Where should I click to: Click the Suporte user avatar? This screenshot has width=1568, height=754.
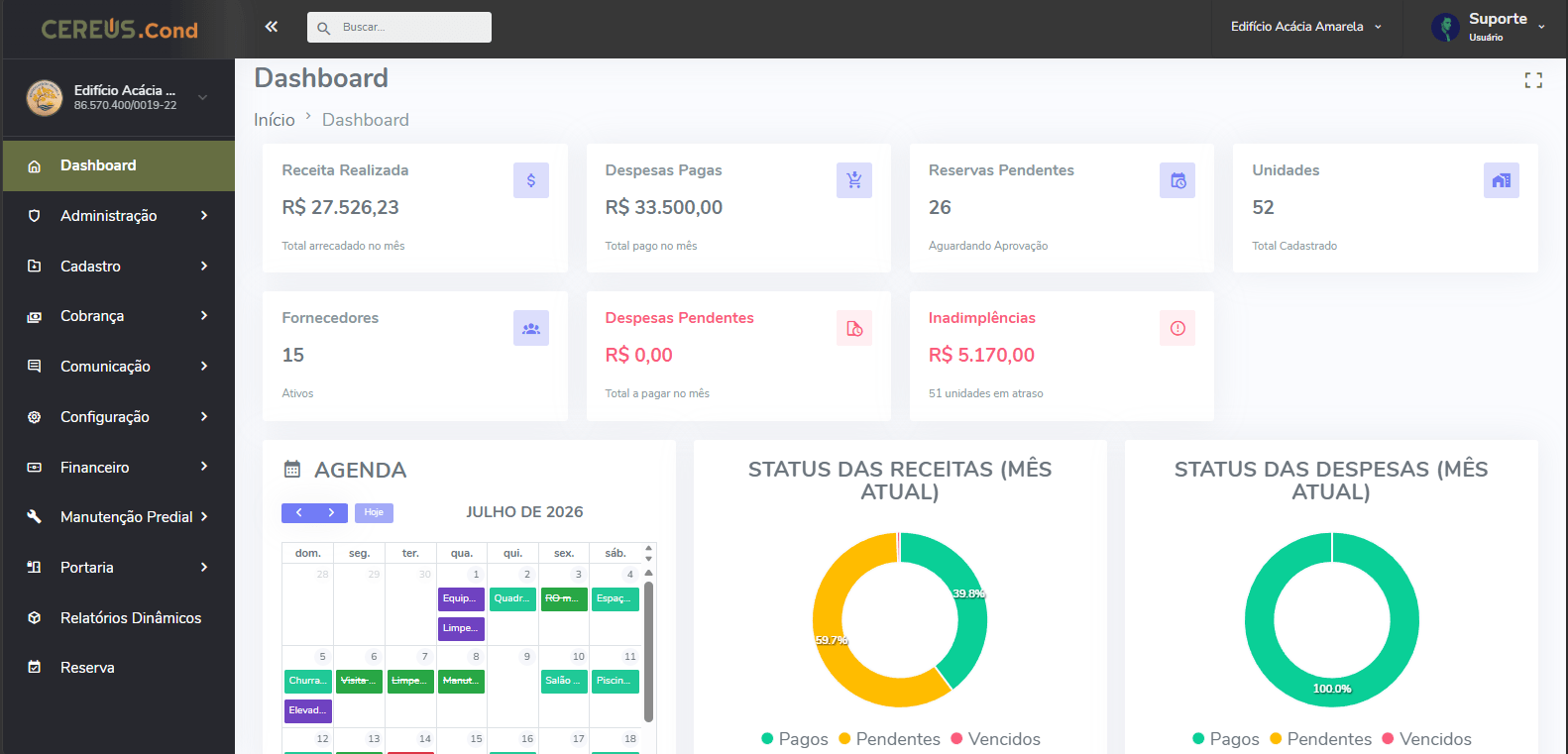click(1445, 27)
